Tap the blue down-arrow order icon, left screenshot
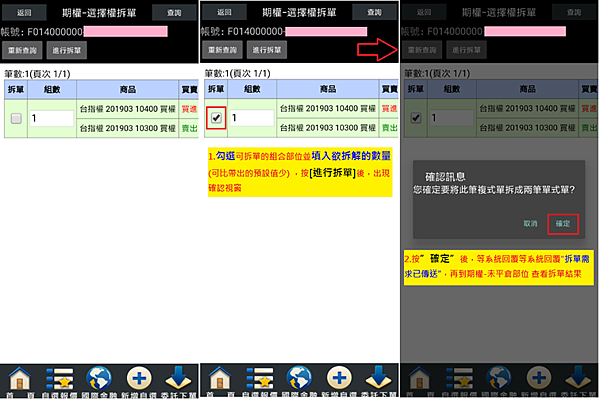Image resolution: width=600 pixels, height=399 pixels. pyautogui.click(x=178, y=378)
